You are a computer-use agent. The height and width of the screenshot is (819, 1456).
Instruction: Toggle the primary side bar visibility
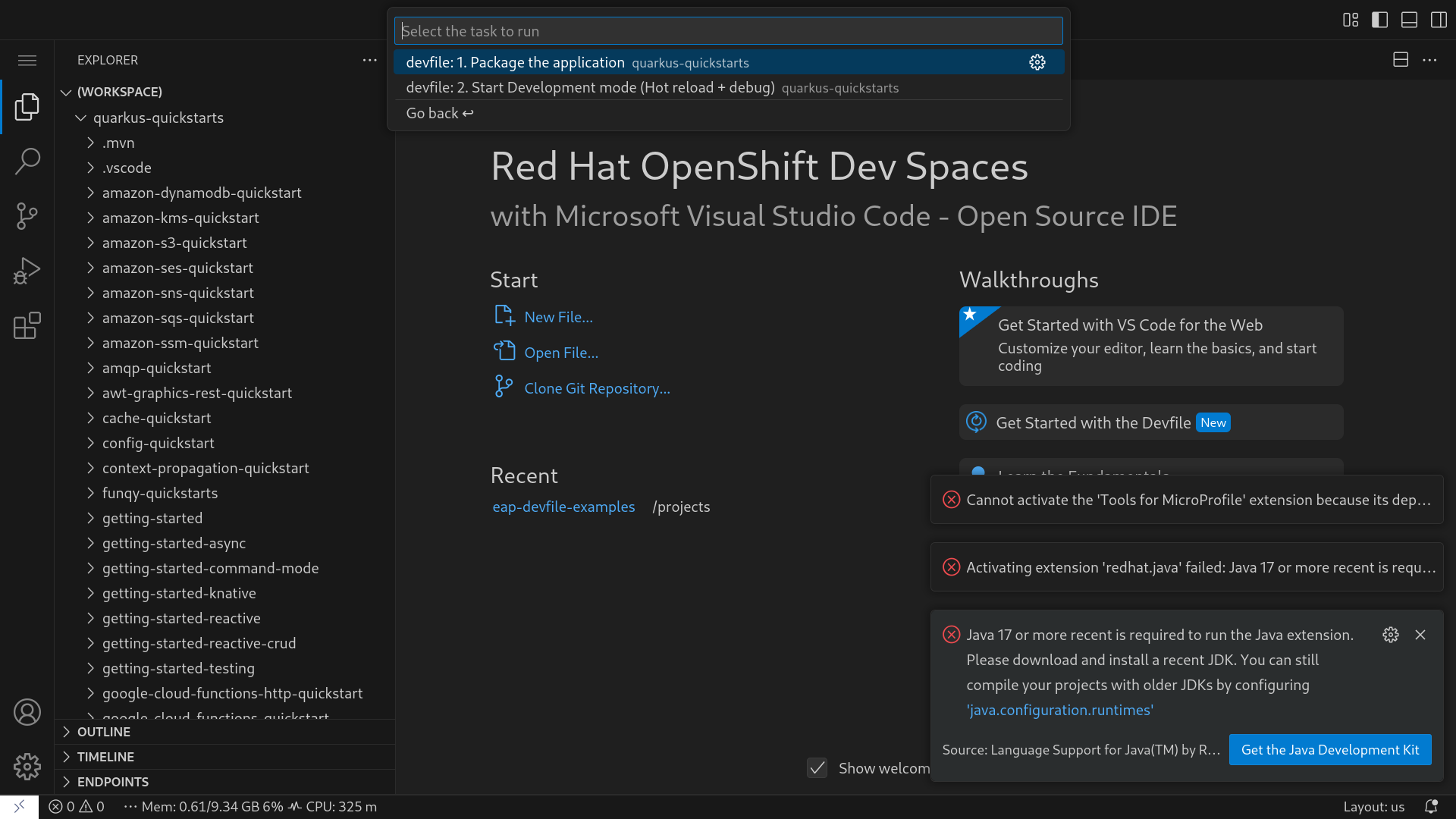1379,20
